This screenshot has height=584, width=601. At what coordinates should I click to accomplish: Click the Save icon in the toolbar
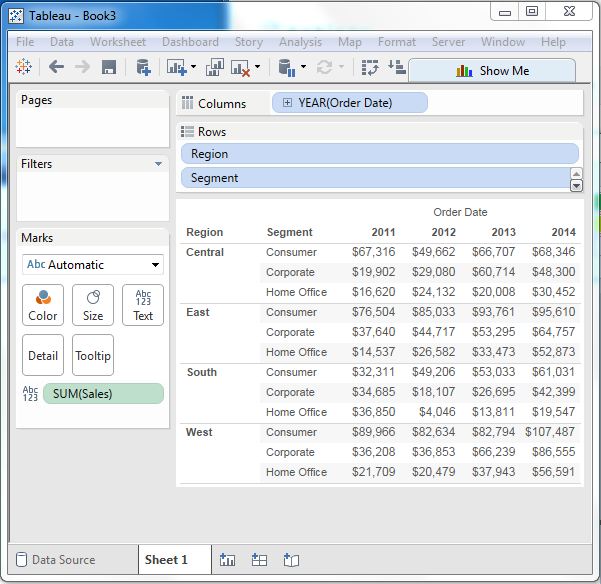109,67
